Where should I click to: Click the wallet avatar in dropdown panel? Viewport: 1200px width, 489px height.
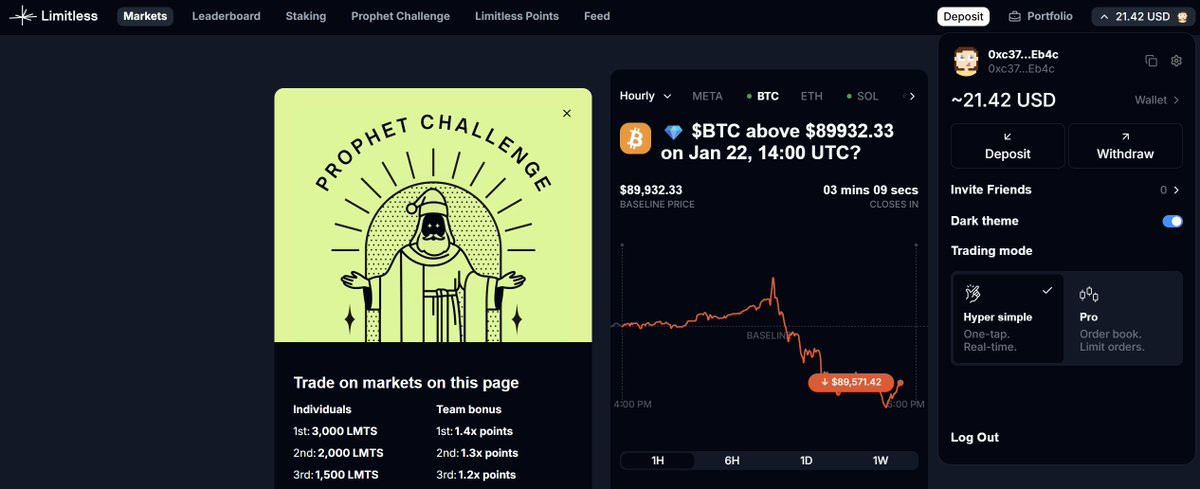click(966, 61)
